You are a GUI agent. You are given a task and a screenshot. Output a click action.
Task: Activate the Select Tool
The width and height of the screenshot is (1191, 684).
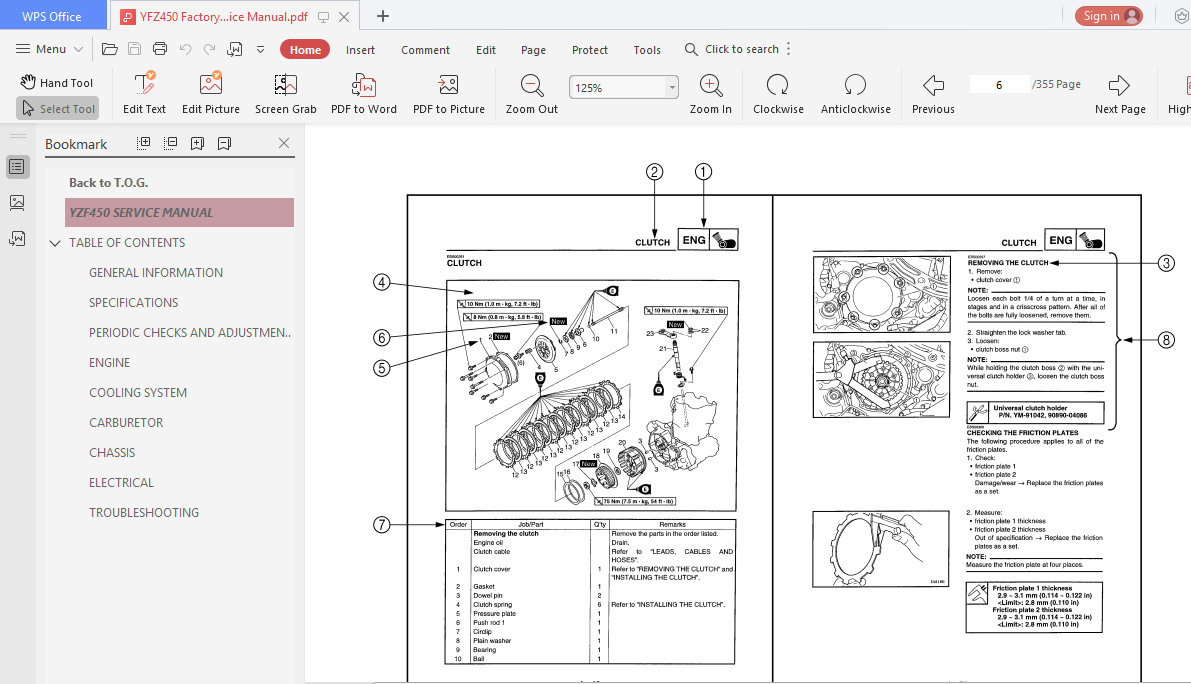point(58,109)
